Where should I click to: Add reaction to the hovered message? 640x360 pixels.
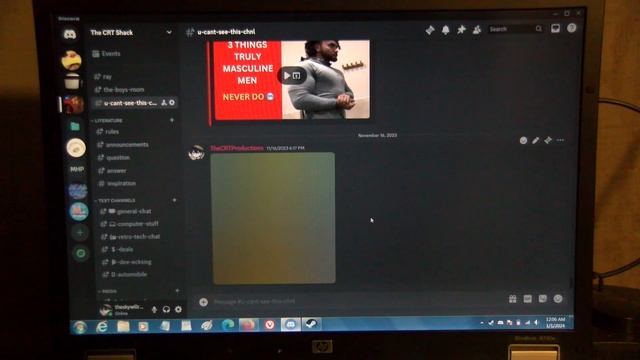pos(523,140)
